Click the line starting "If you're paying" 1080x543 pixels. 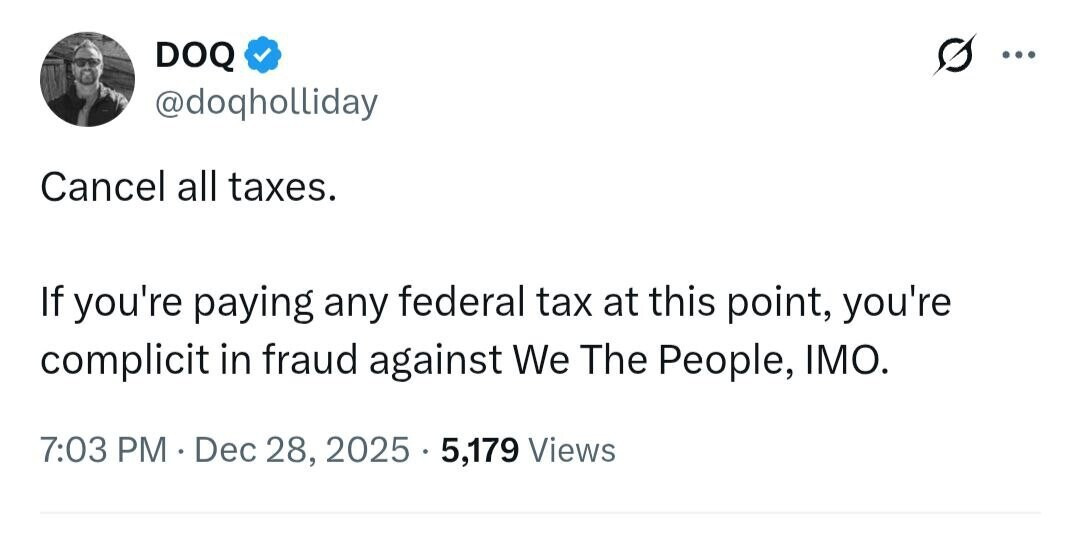click(495, 302)
